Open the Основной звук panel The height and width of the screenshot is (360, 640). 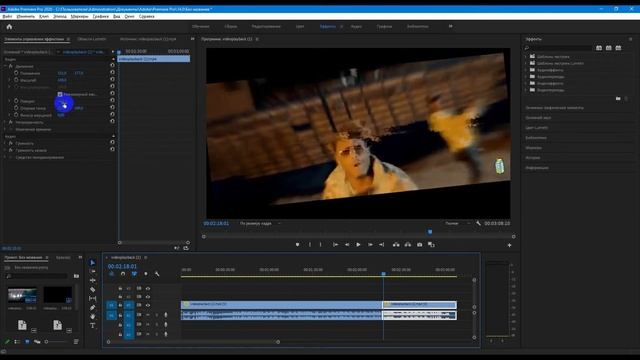pyautogui.click(x=538, y=118)
